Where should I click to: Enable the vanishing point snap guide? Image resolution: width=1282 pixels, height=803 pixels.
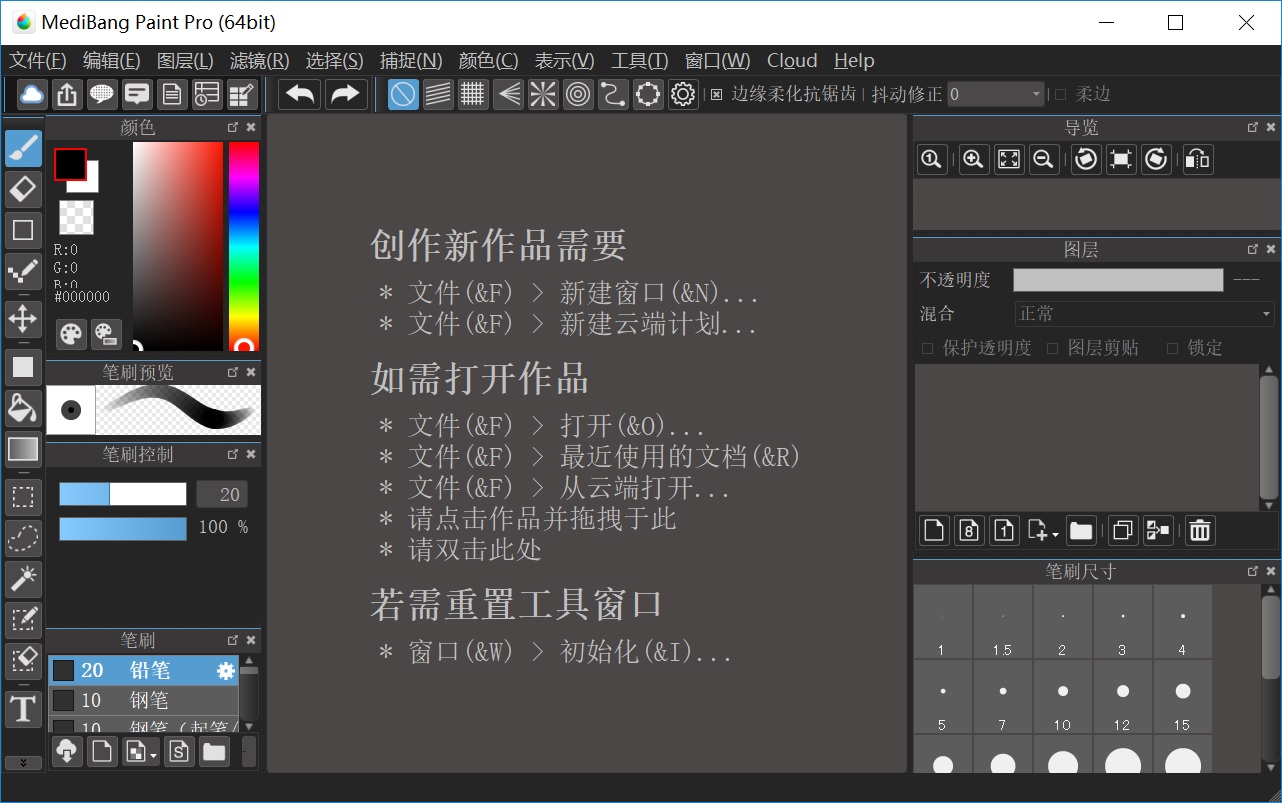click(x=508, y=95)
